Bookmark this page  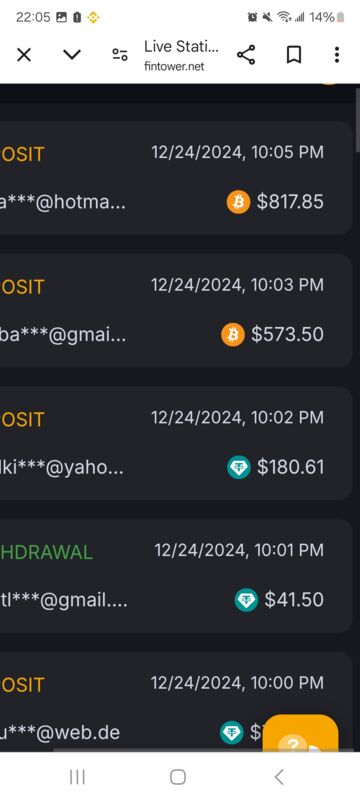click(293, 55)
